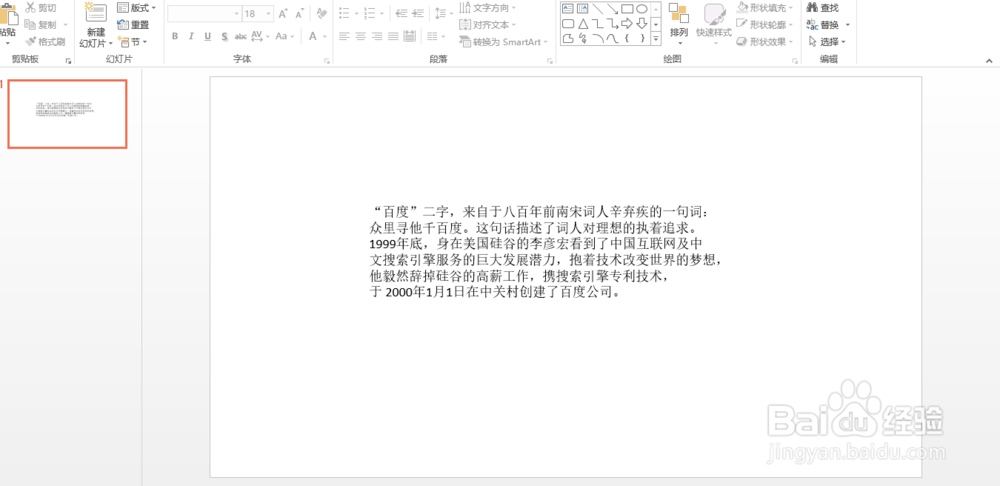Image resolution: width=1000 pixels, height=486 pixels.
Task: Open the Paragraph dialog launcher
Action: (549, 61)
